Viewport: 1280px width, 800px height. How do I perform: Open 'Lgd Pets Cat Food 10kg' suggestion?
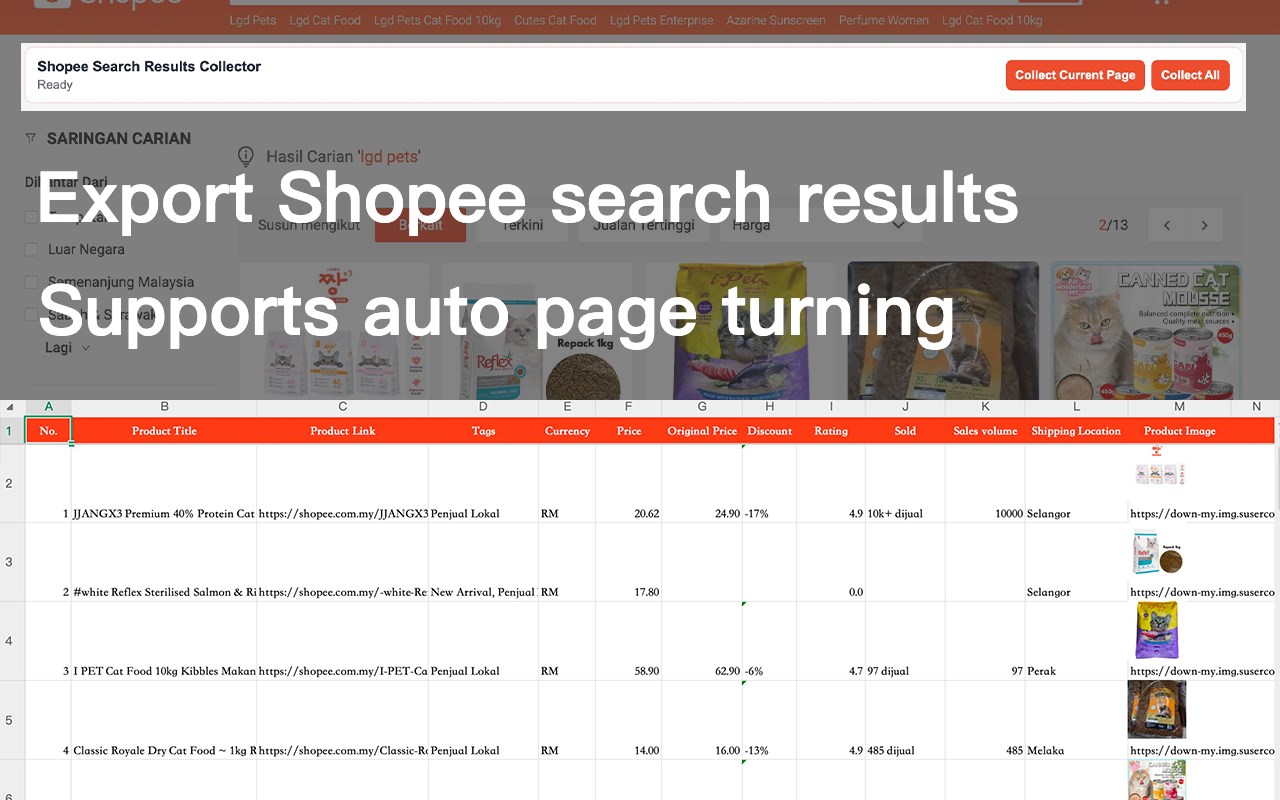pyautogui.click(x=438, y=20)
